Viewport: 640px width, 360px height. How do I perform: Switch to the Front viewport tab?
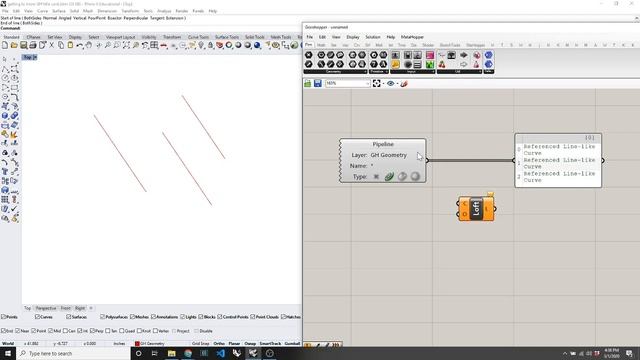pos(66,308)
